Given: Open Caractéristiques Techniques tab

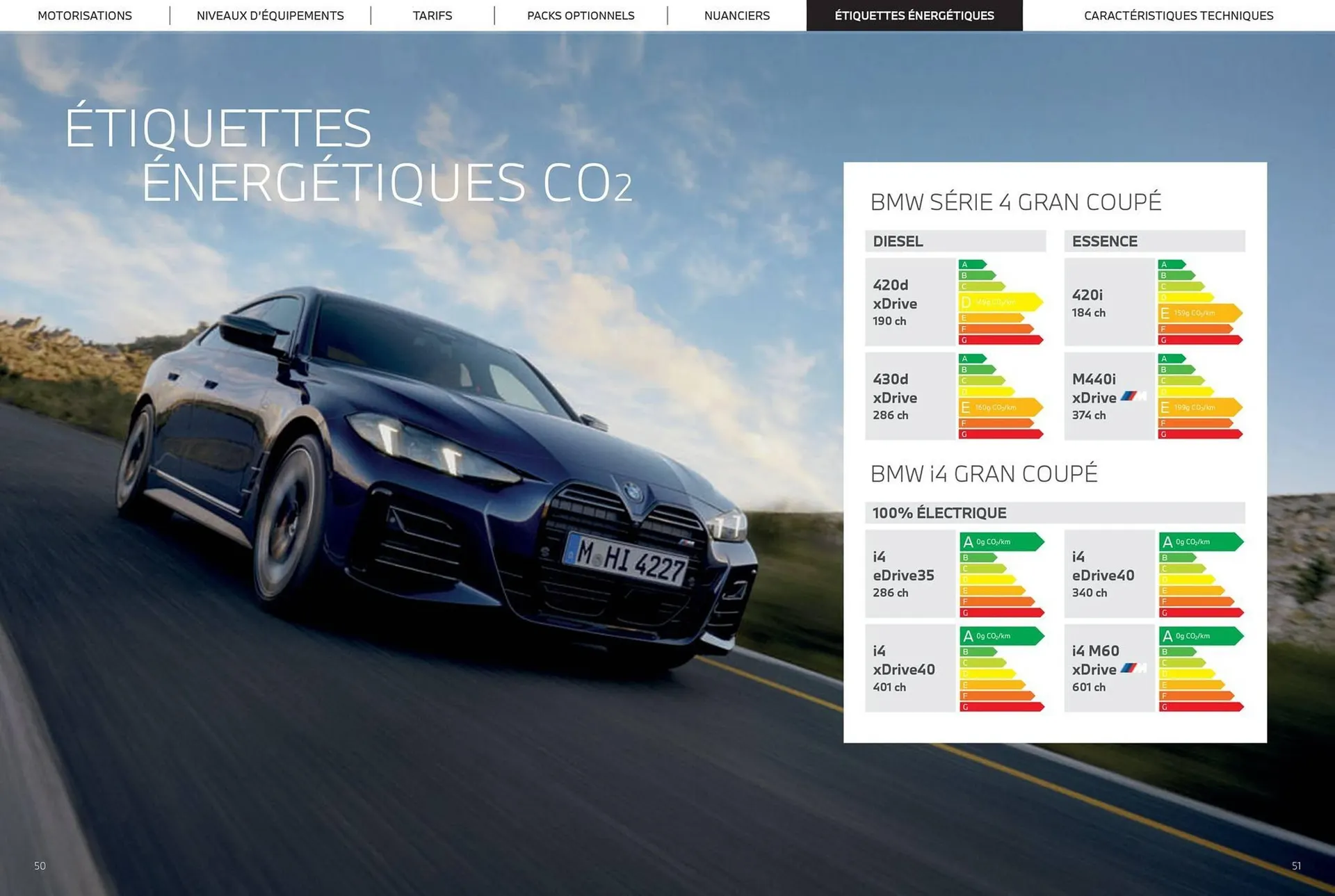Looking at the screenshot, I should point(1178,15).
